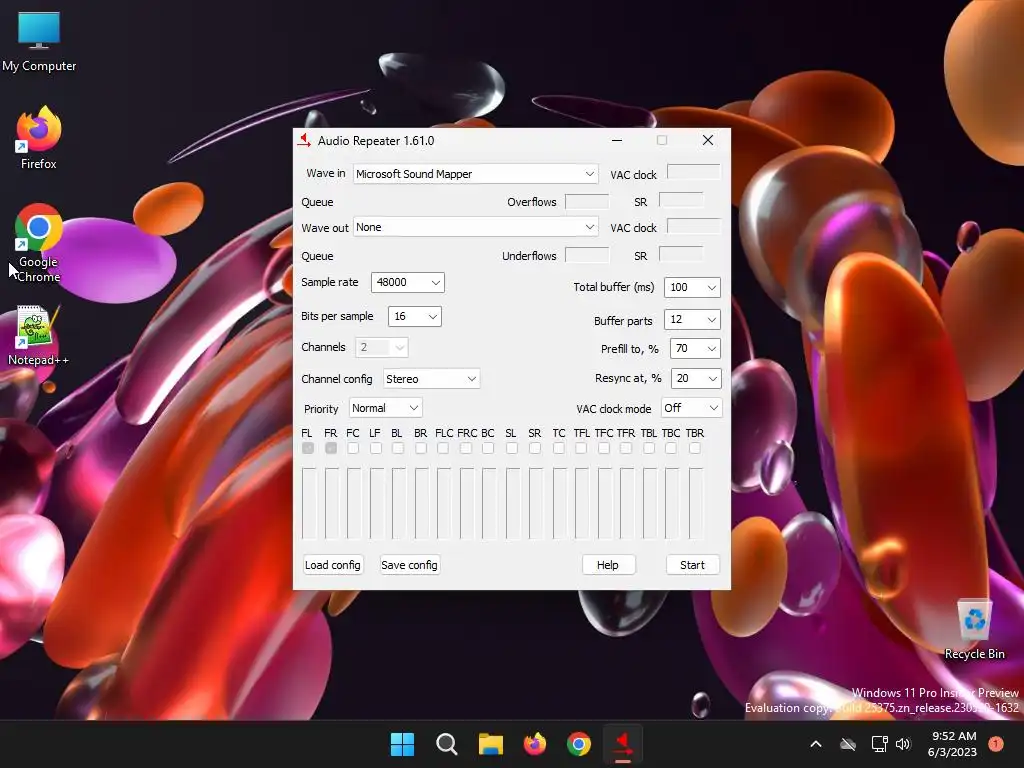Enable the BC channel checkbox
The image size is (1024, 768).
488,448
